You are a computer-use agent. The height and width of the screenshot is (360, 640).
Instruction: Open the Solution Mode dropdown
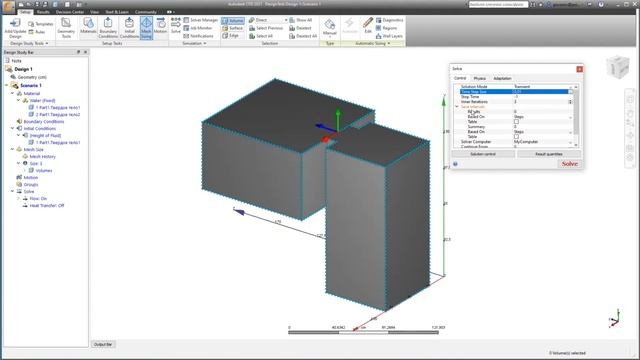[x=571, y=87]
